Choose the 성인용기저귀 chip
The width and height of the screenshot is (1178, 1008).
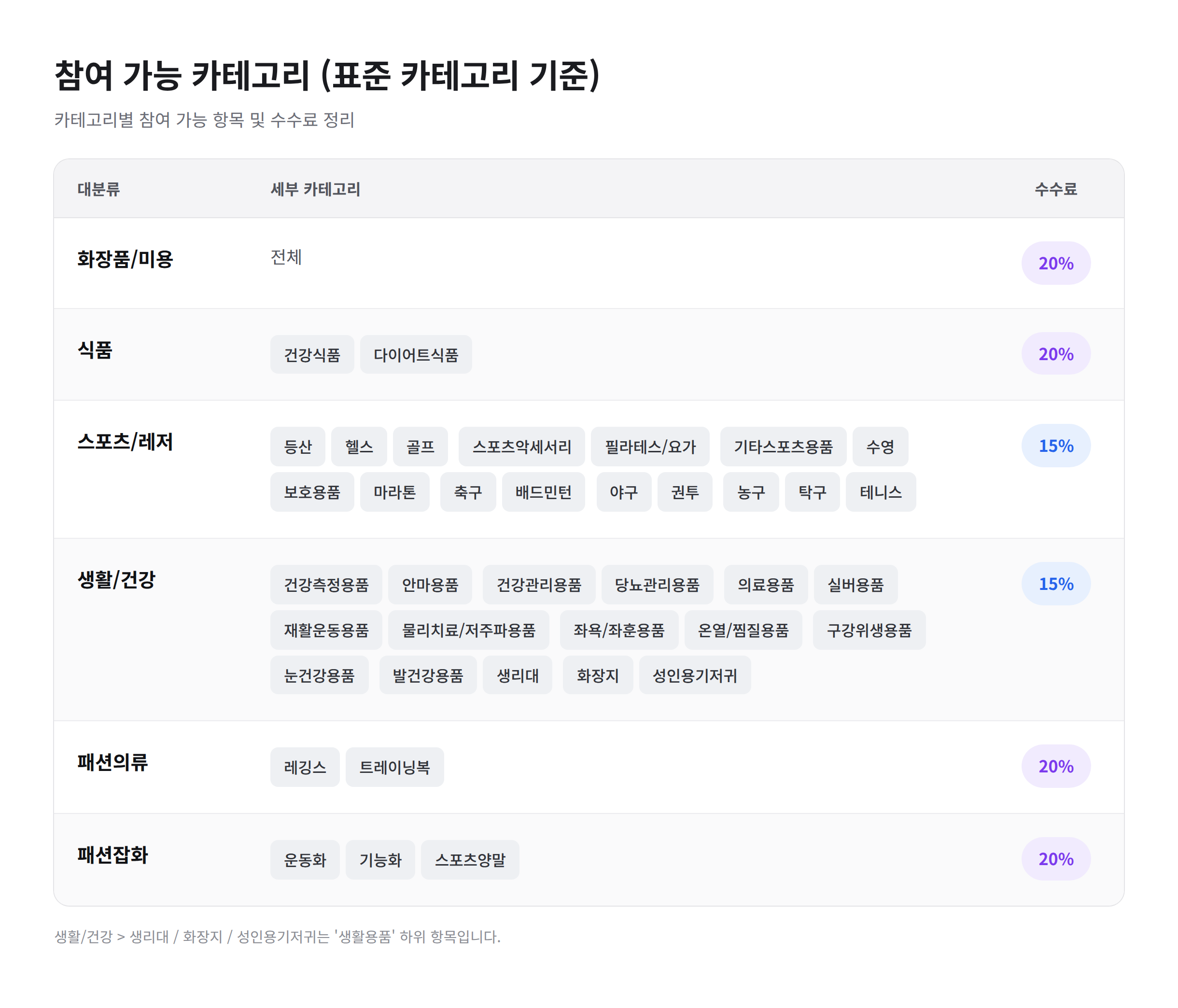[x=695, y=676]
